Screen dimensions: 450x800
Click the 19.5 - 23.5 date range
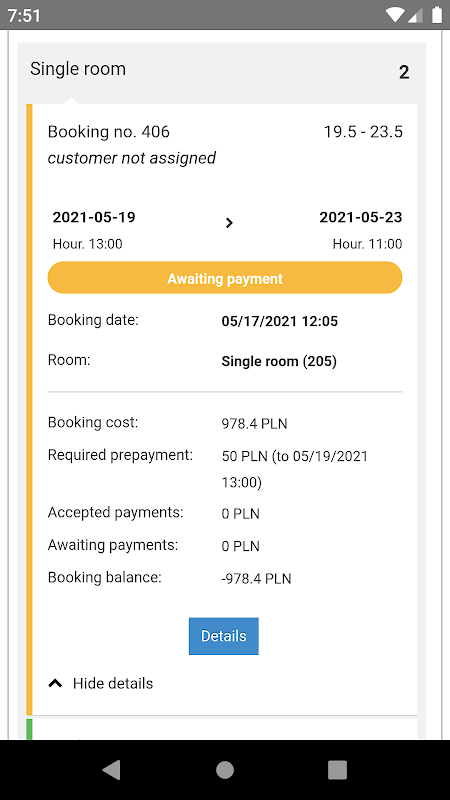[363, 132]
